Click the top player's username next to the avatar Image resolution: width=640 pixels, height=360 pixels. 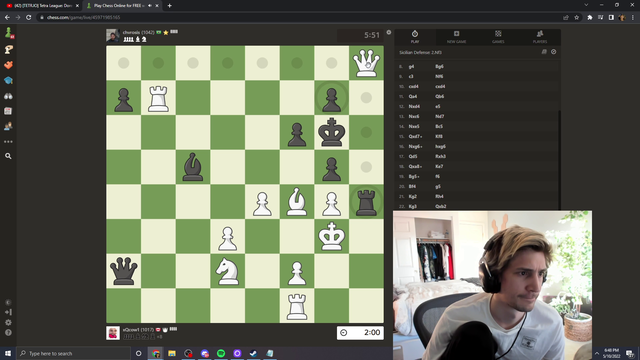coord(131,32)
